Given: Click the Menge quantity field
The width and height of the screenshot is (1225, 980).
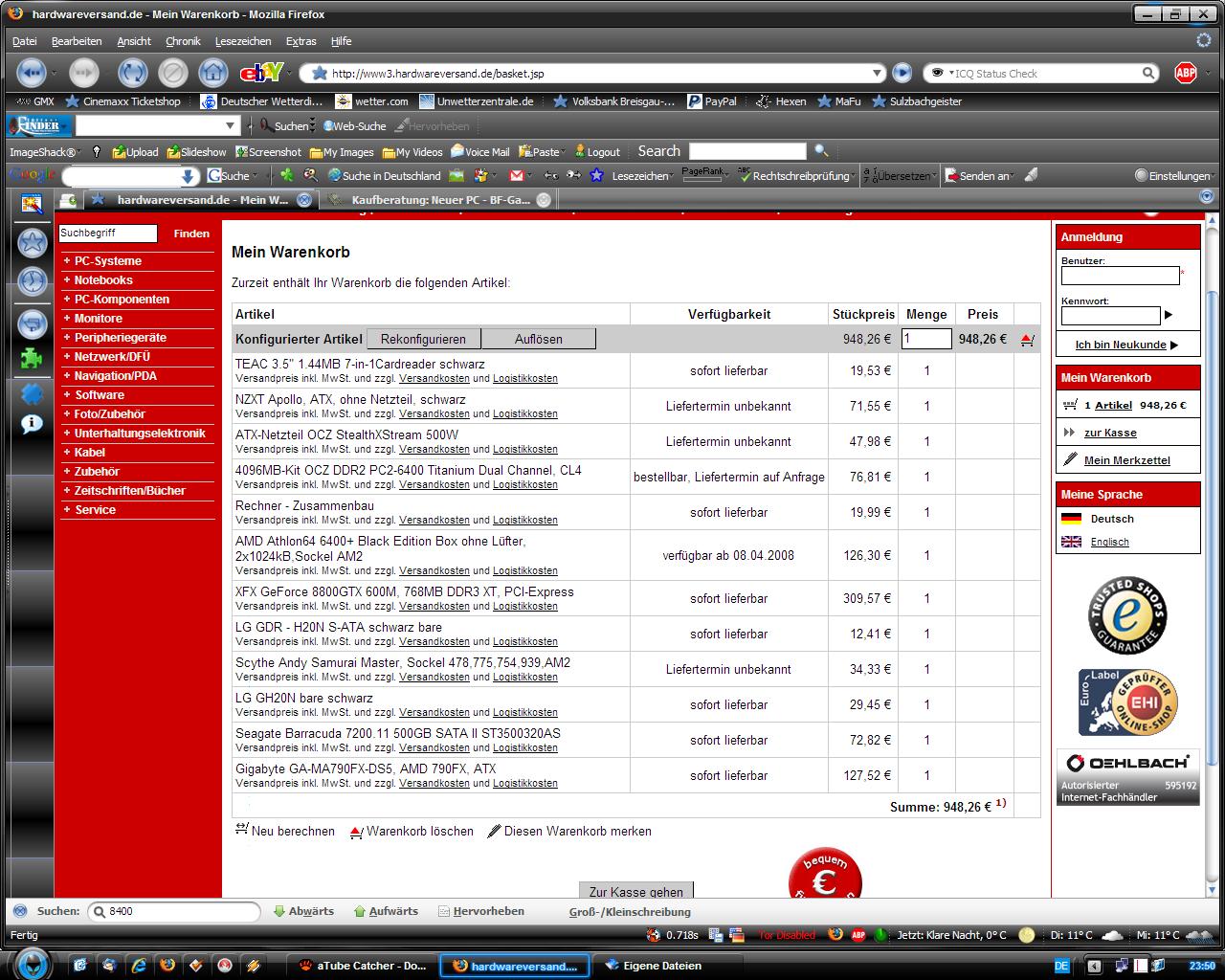Looking at the screenshot, I should click(926, 339).
